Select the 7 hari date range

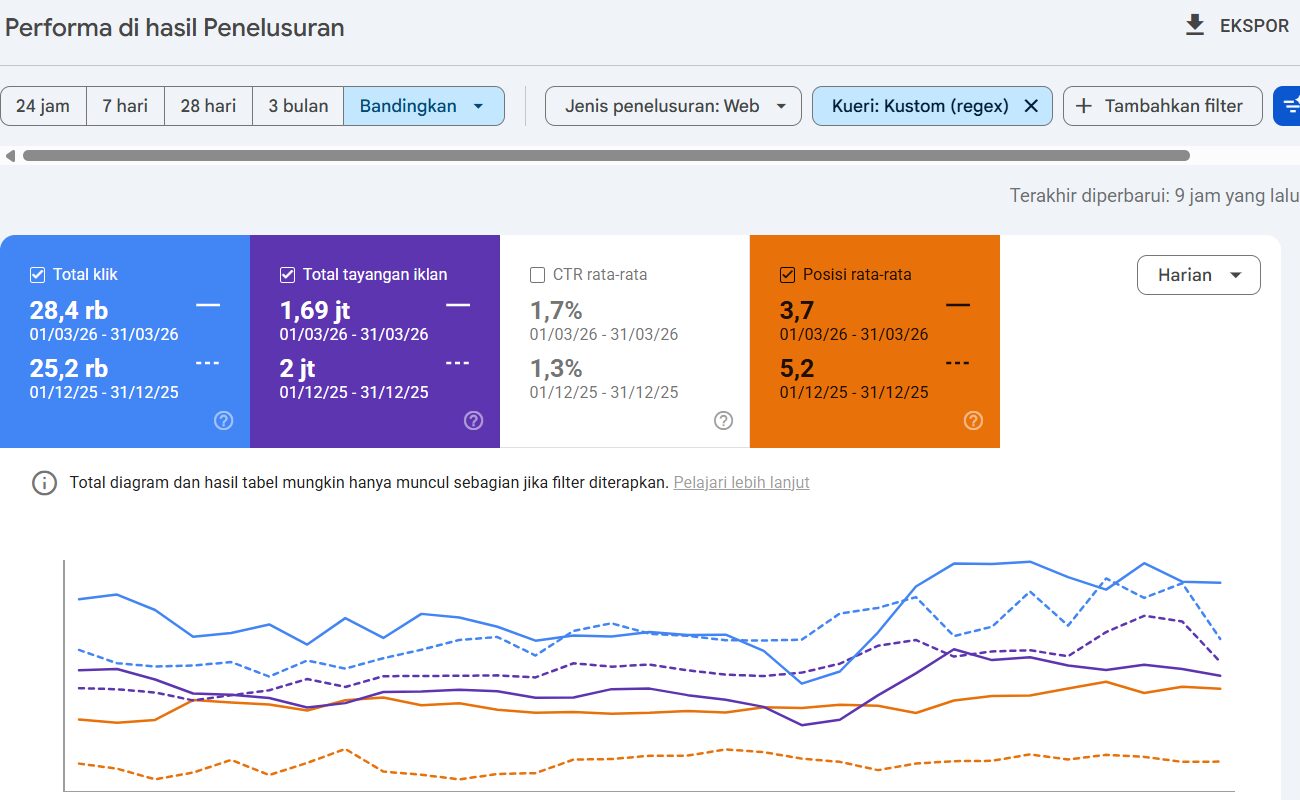pos(125,106)
